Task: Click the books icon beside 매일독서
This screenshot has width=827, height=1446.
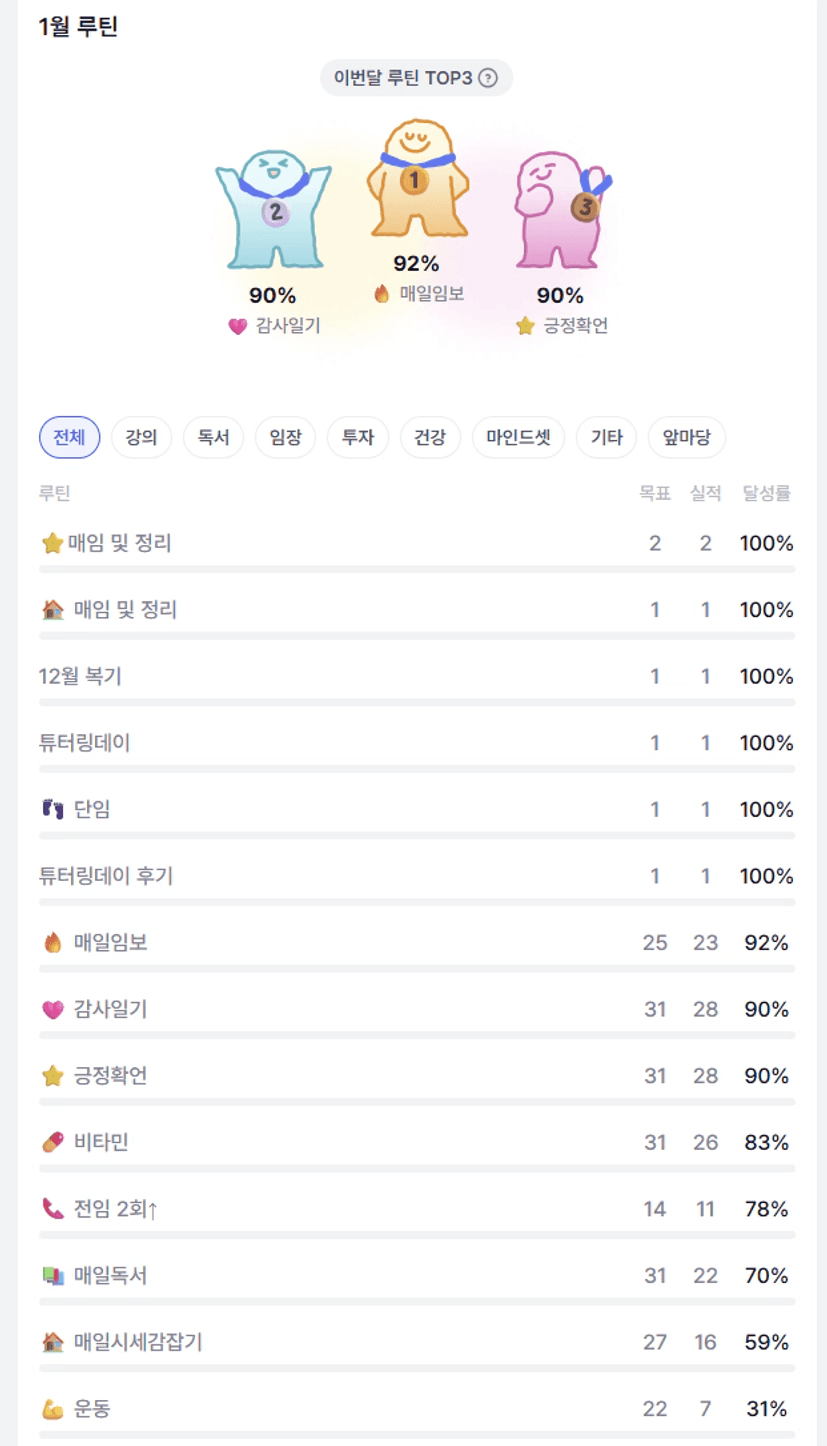Action: click(53, 1276)
